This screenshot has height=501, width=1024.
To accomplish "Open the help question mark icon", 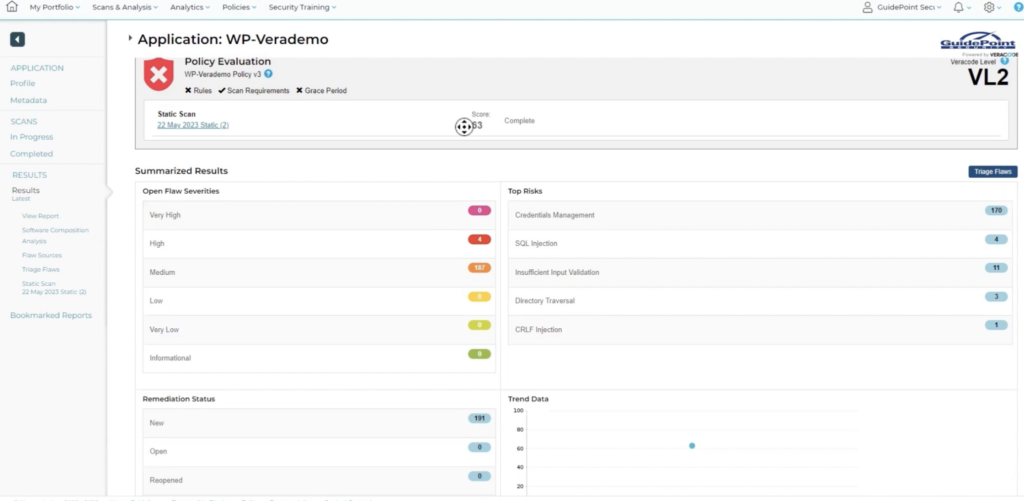I will pyautogui.click(x=1017, y=7).
